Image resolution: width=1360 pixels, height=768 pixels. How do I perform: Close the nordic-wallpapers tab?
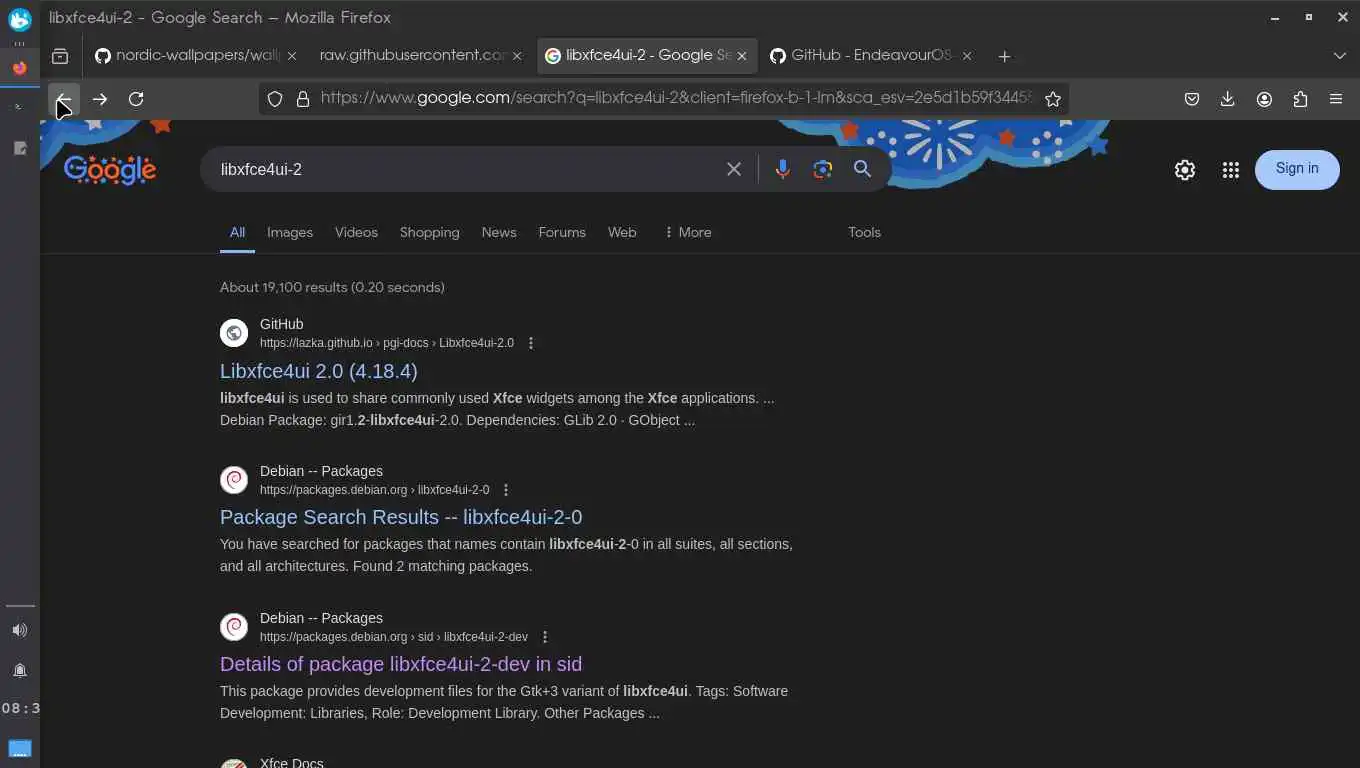[x=292, y=56]
